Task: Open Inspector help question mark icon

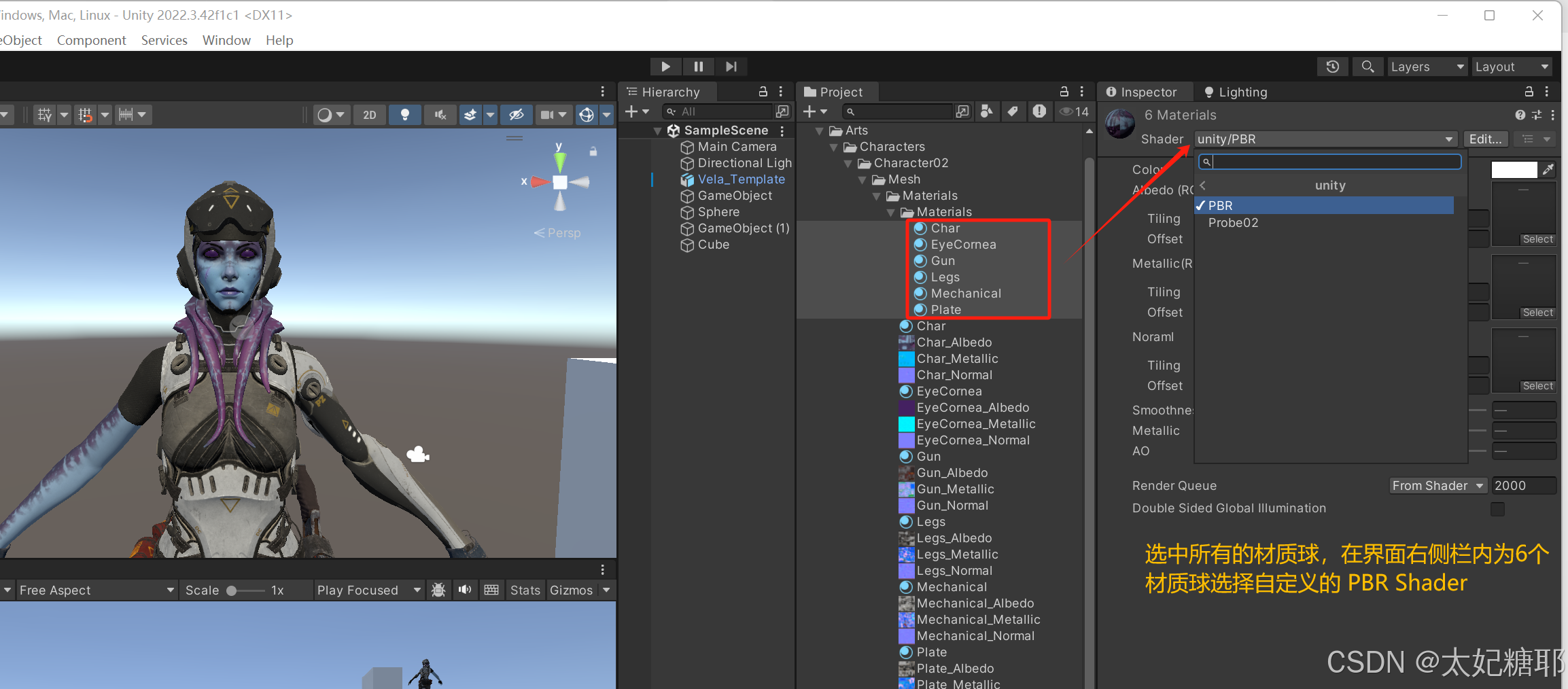Action: [x=1520, y=115]
